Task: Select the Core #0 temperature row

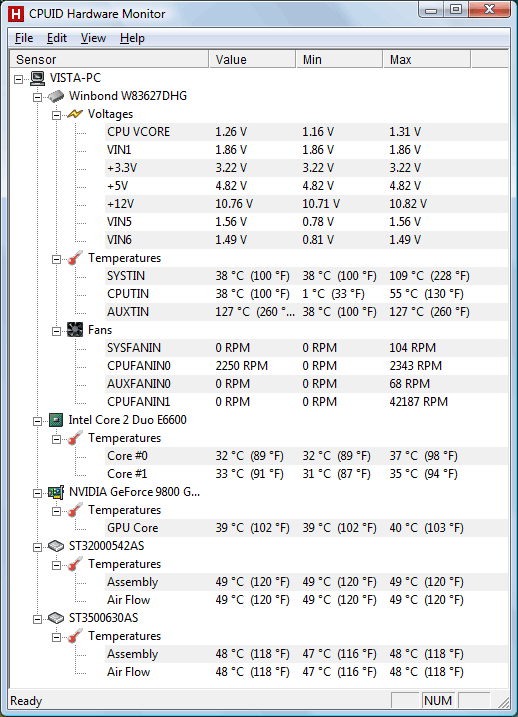Action: 306,456
